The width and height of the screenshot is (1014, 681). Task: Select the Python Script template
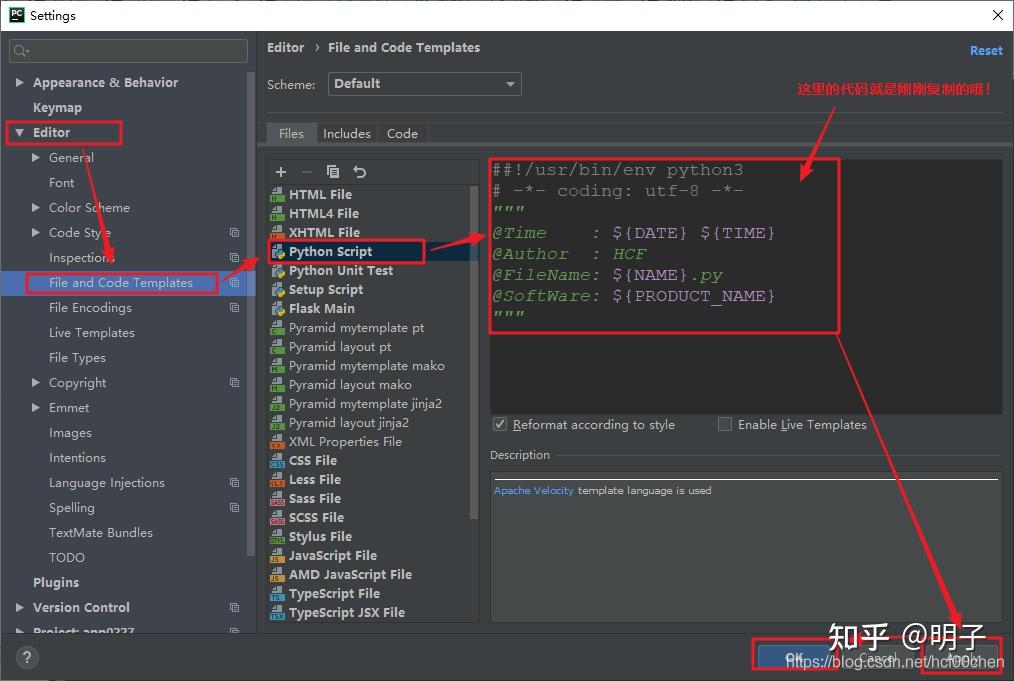(x=330, y=251)
